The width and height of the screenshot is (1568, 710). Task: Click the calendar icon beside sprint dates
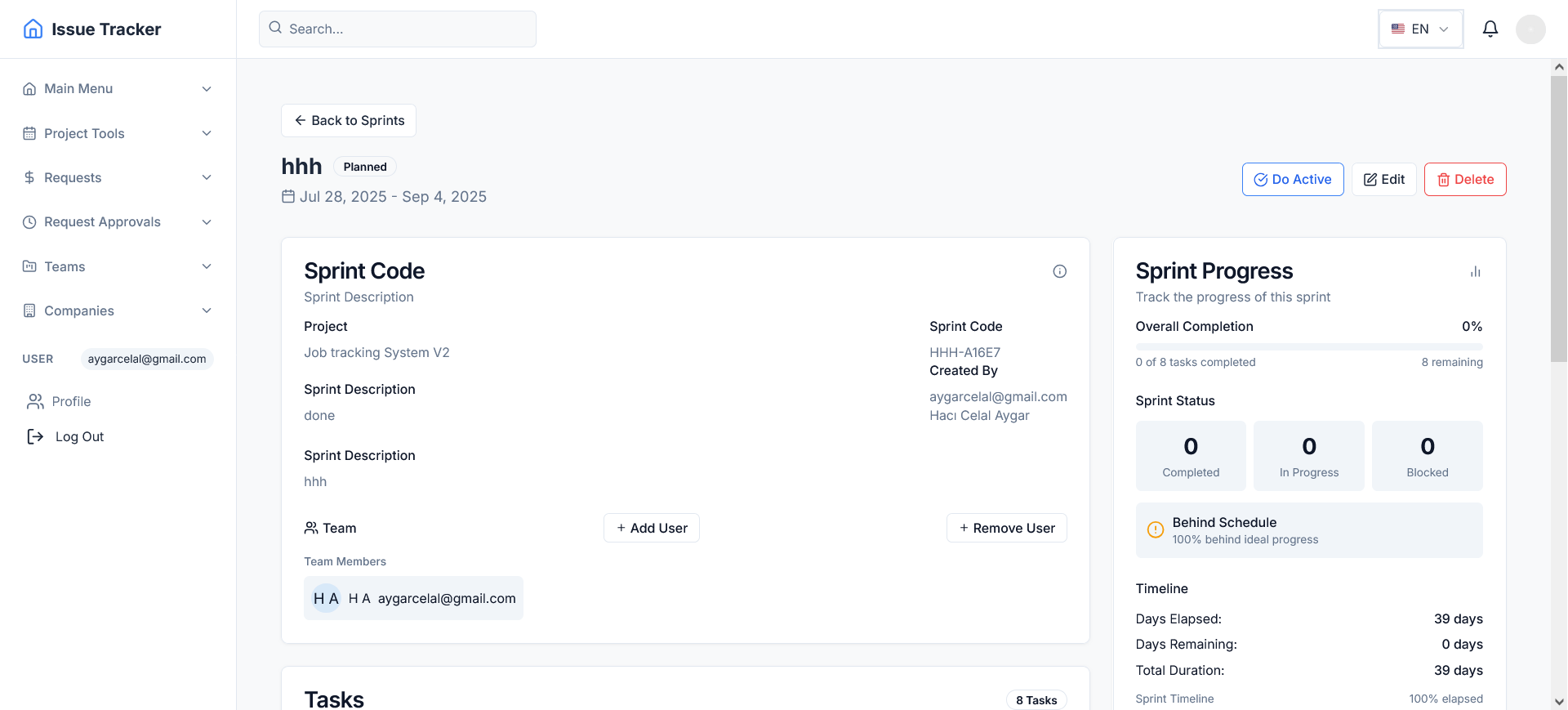pos(287,196)
